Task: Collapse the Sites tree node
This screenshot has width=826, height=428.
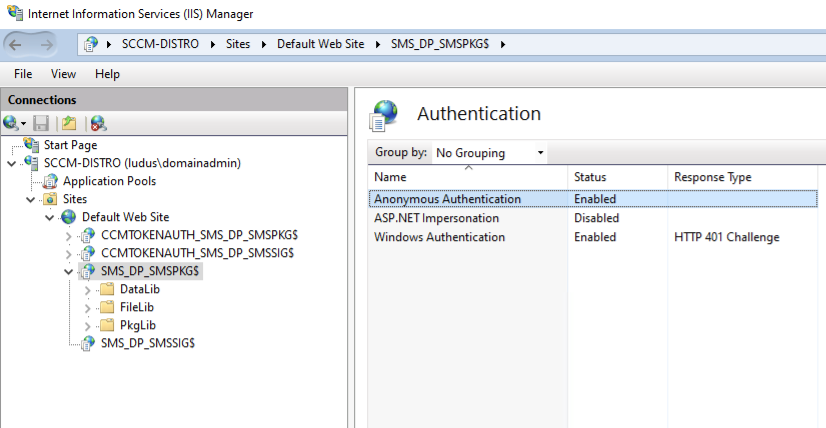Action: pyautogui.click(x=31, y=199)
